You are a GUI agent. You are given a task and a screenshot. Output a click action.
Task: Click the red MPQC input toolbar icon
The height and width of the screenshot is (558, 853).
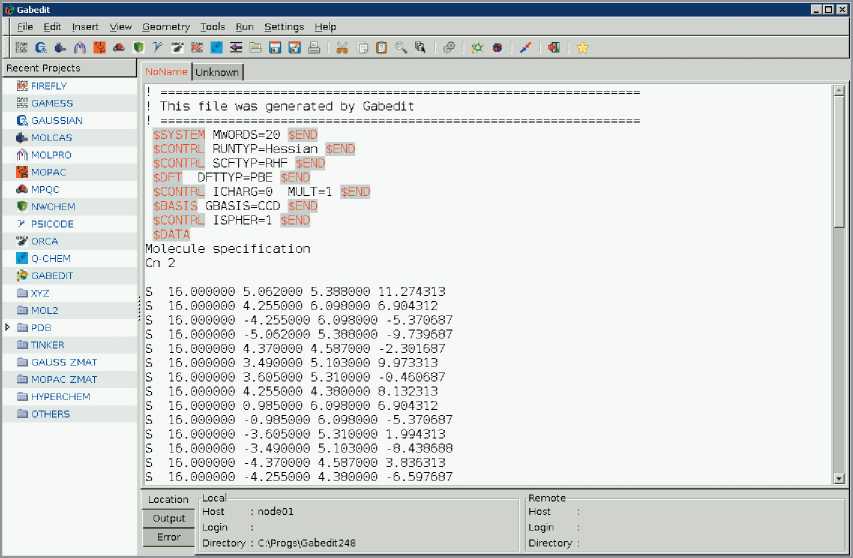(119, 48)
